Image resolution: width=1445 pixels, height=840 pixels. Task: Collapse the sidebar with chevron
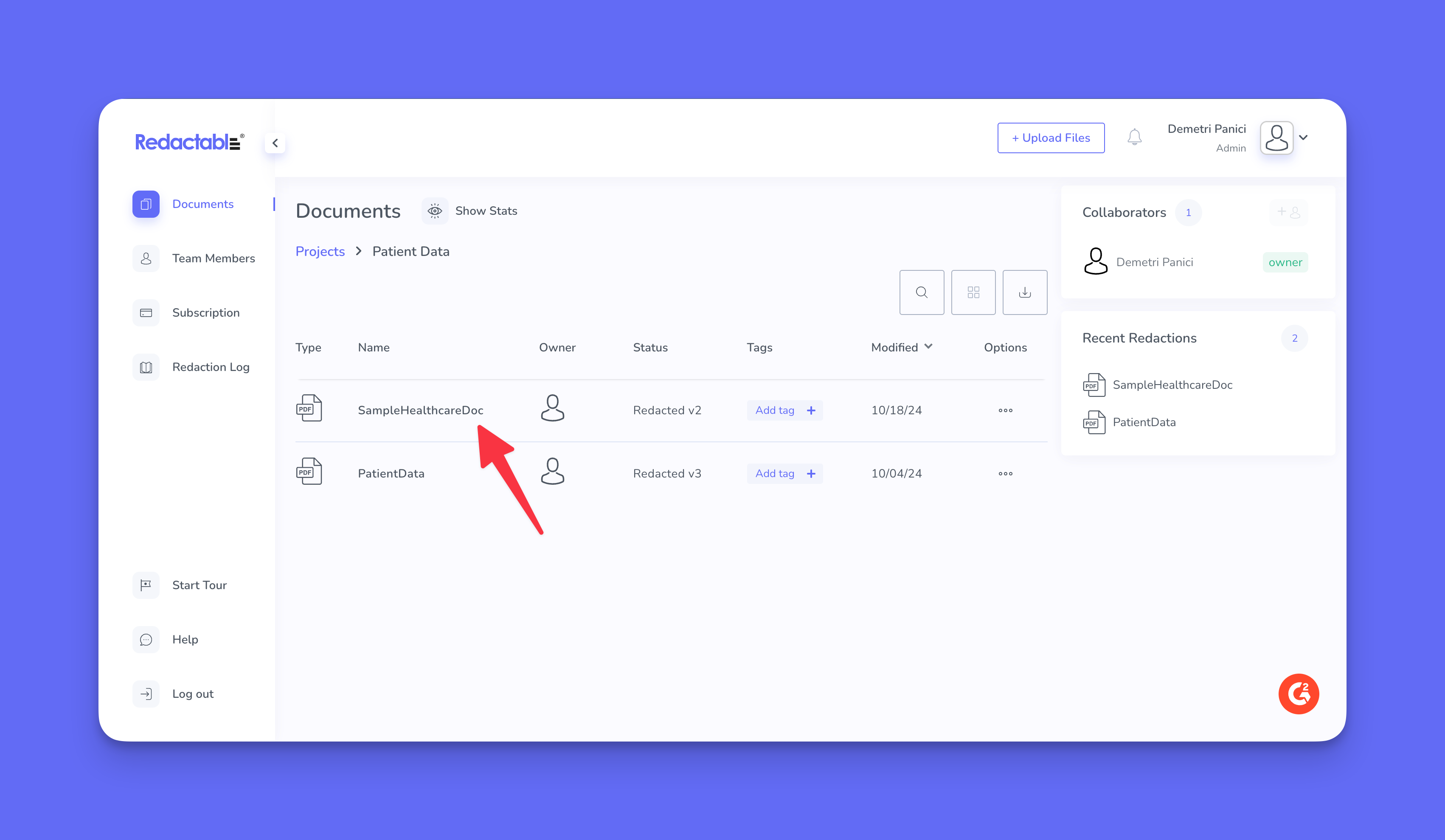point(275,143)
